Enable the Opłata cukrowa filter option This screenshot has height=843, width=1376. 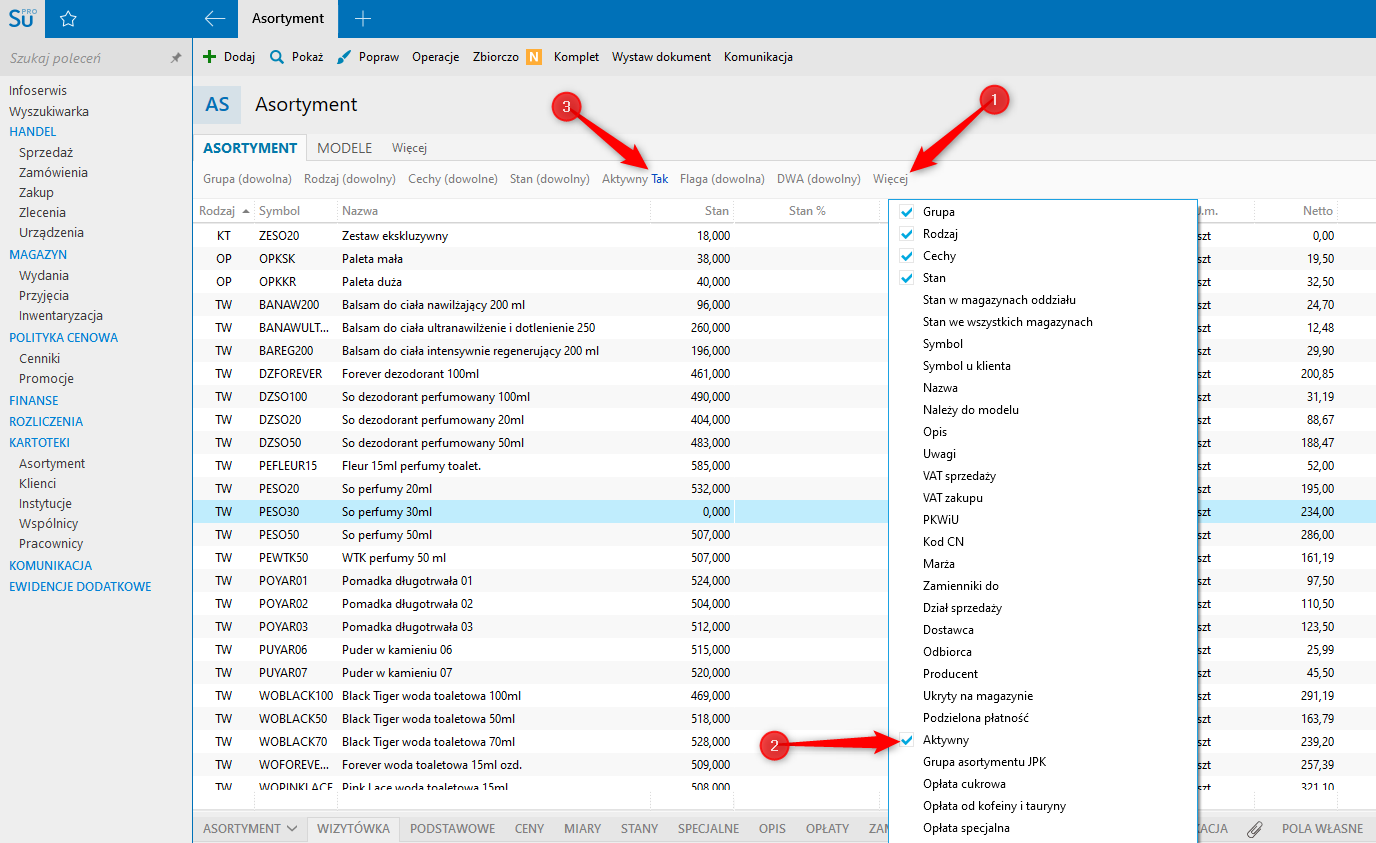(x=964, y=784)
